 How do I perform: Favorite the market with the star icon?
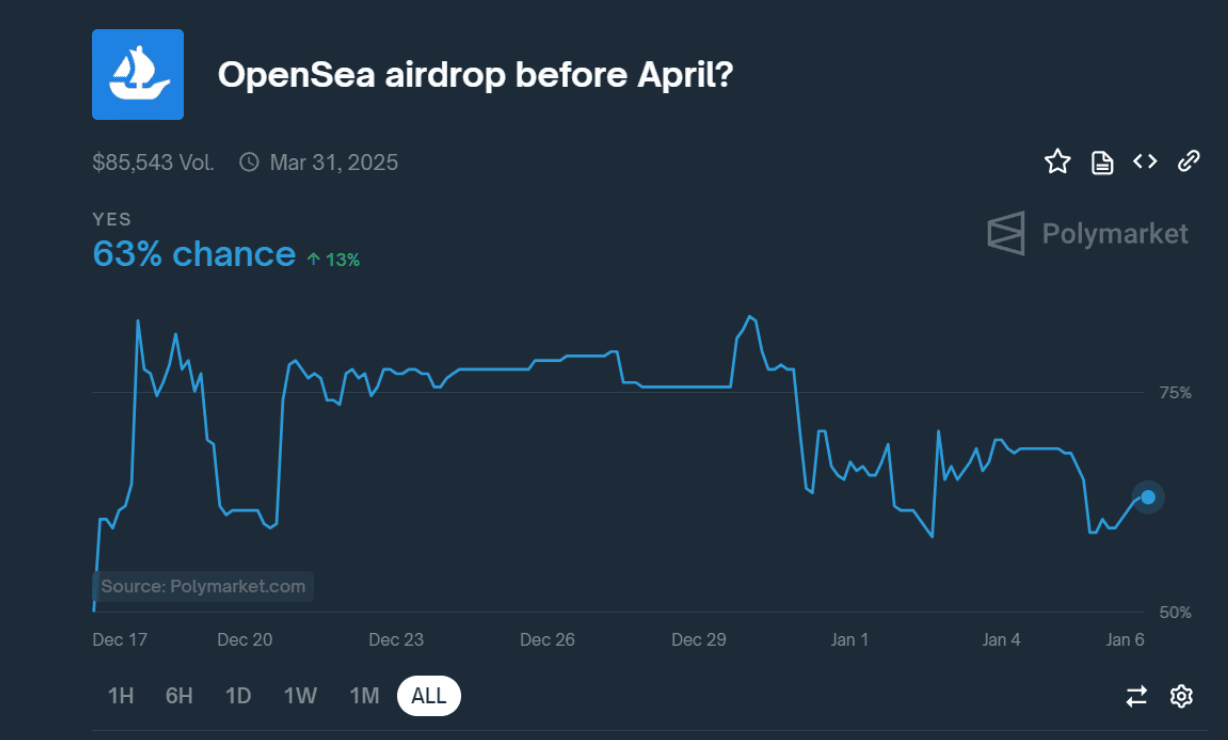click(x=1057, y=162)
